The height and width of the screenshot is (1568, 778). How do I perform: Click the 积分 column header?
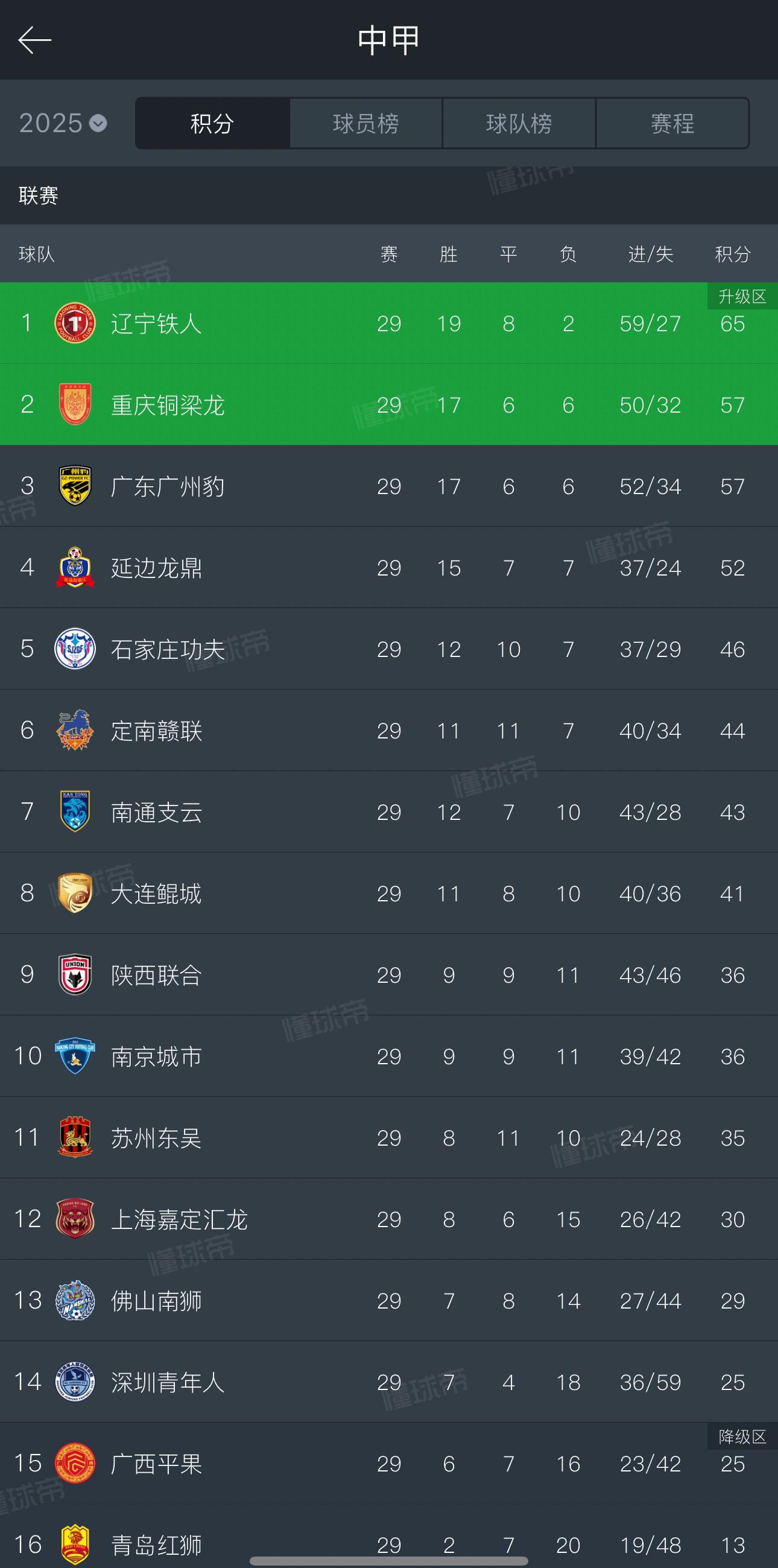pyautogui.click(x=732, y=254)
